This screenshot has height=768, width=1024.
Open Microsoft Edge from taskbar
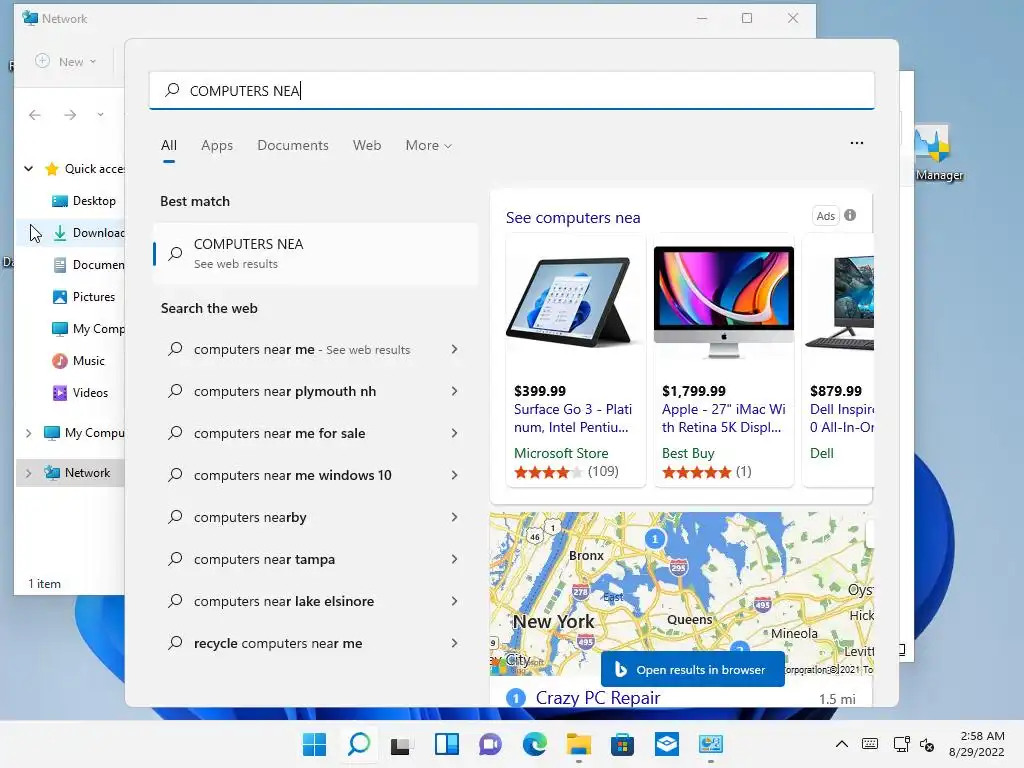[535, 744]
